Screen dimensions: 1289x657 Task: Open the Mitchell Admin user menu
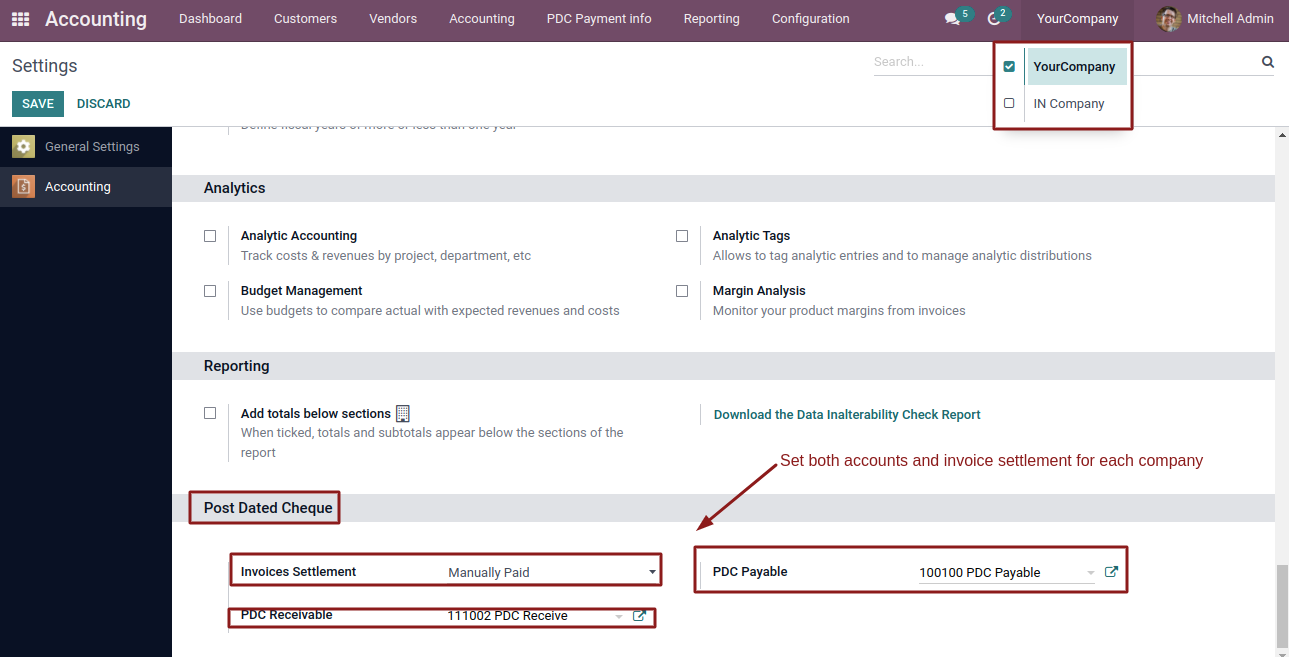[1214, 19]
